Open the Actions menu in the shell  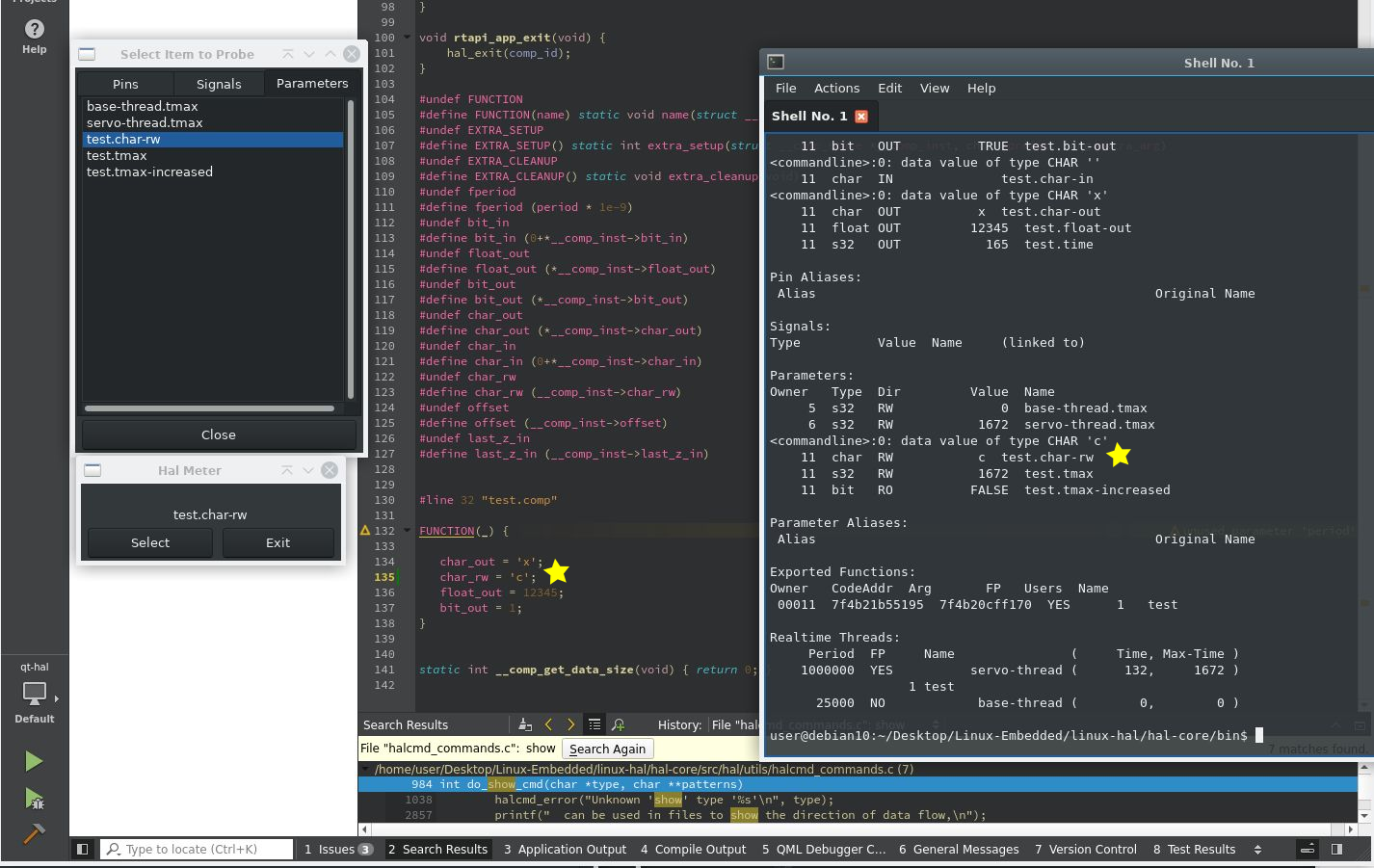pos(836,88)
